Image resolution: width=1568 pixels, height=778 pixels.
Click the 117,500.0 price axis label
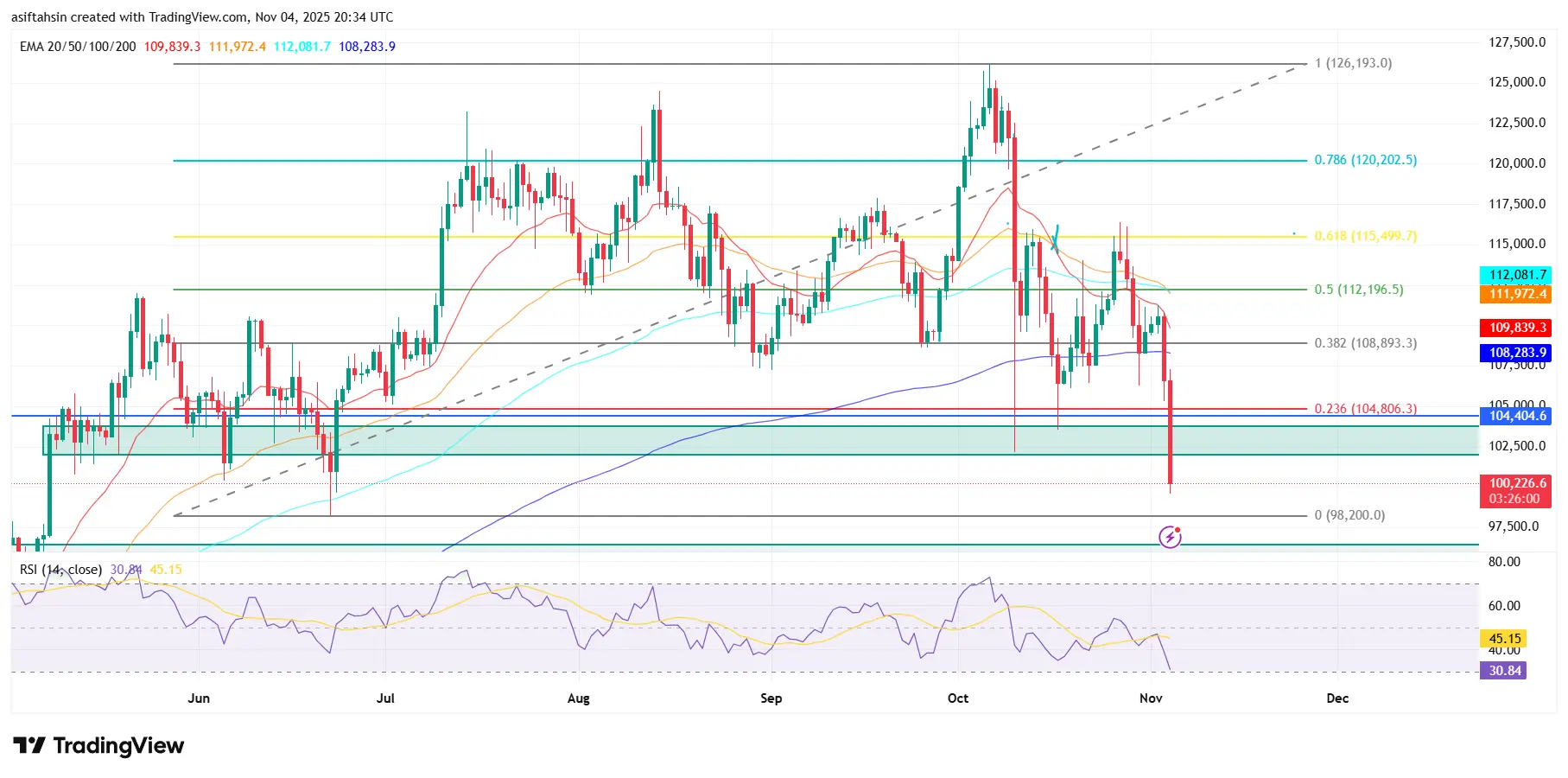[1517, 204]
